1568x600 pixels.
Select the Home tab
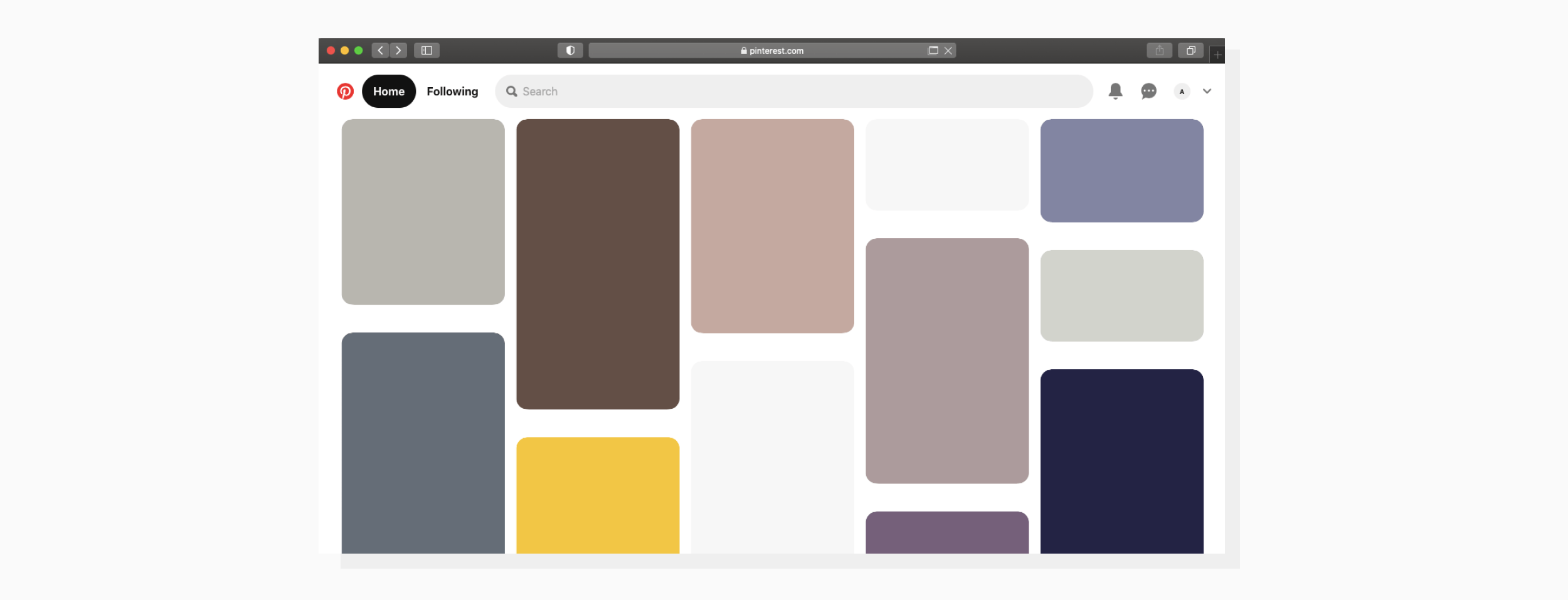pos(389,91)
